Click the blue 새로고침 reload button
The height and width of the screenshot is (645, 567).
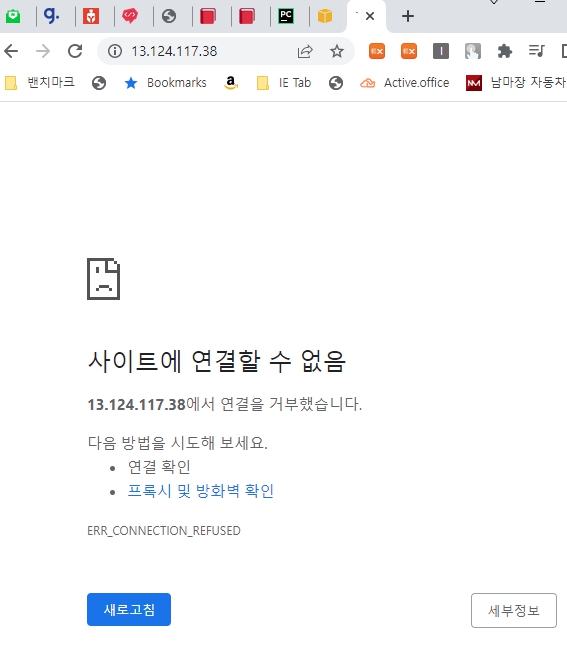129,609
